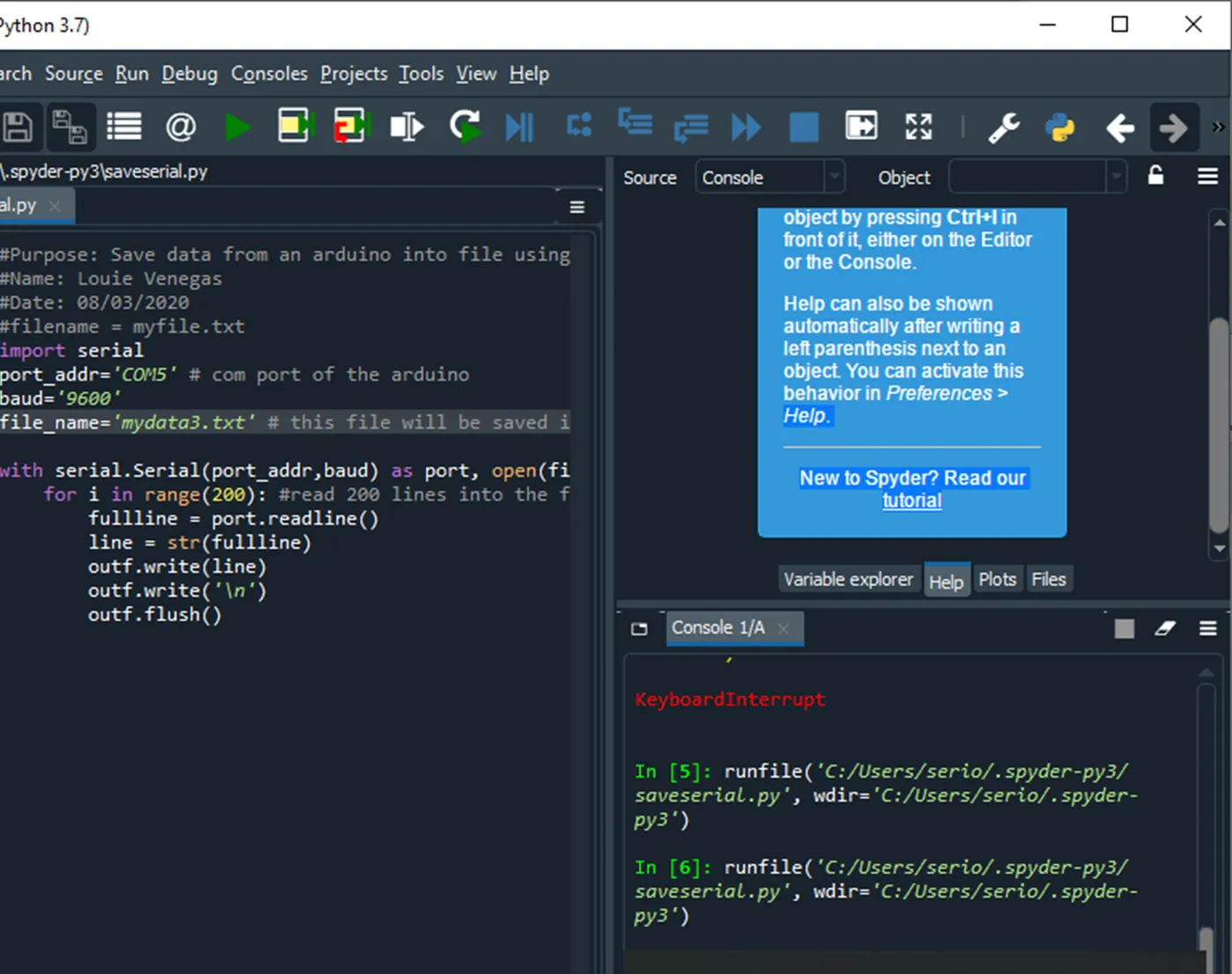The height and width of the screenshot is (974, 1232).
Task: Continue execution with the double-arrow icon
Action: (746, 128)
